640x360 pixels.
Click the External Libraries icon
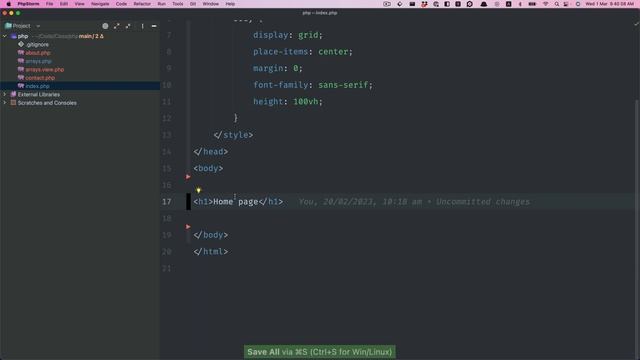(x=13, y=94)
